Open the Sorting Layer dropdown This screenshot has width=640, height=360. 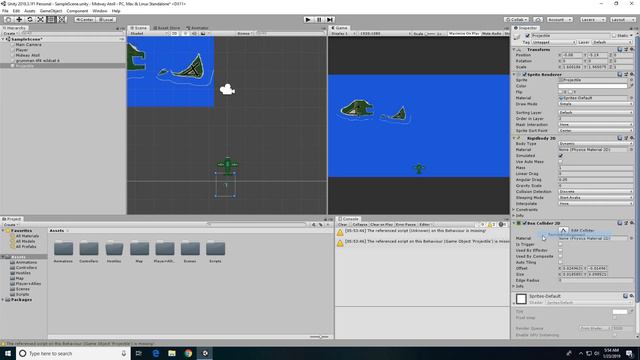[596, 113]
